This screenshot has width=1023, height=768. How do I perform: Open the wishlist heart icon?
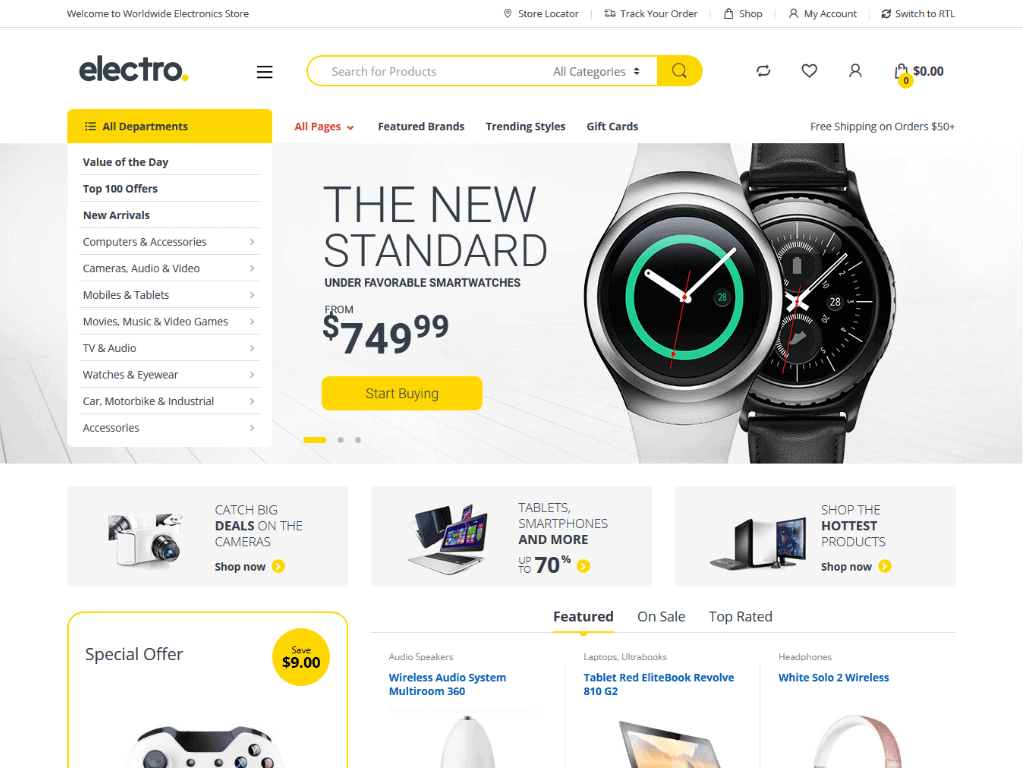tap(809, 70)
